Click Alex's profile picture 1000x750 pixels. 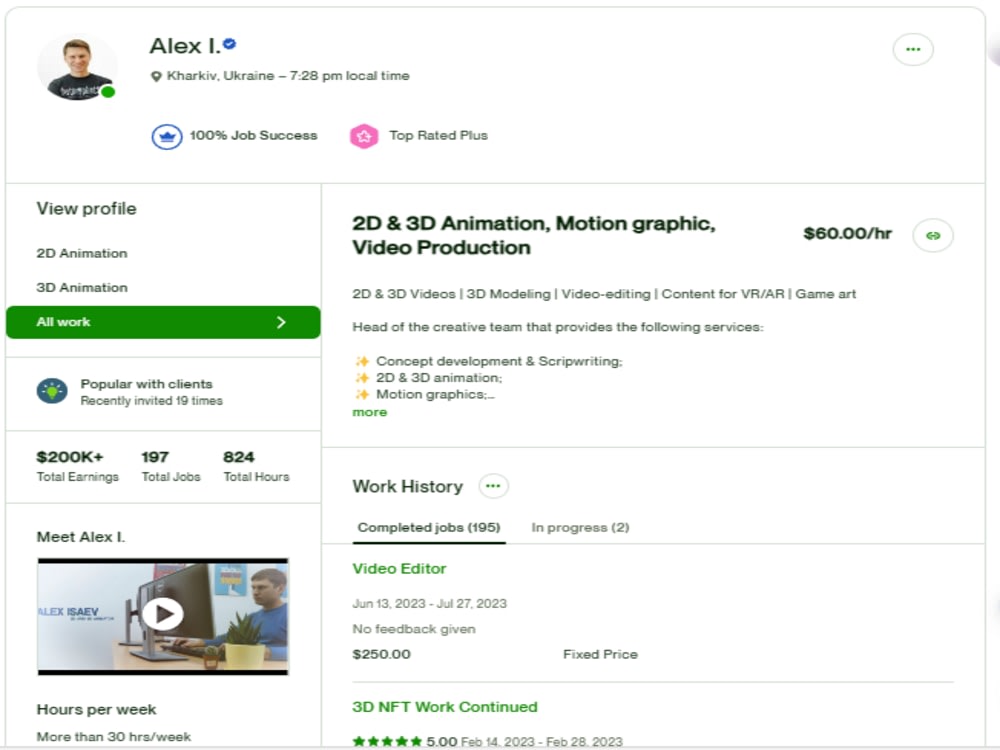pos(77,63)
